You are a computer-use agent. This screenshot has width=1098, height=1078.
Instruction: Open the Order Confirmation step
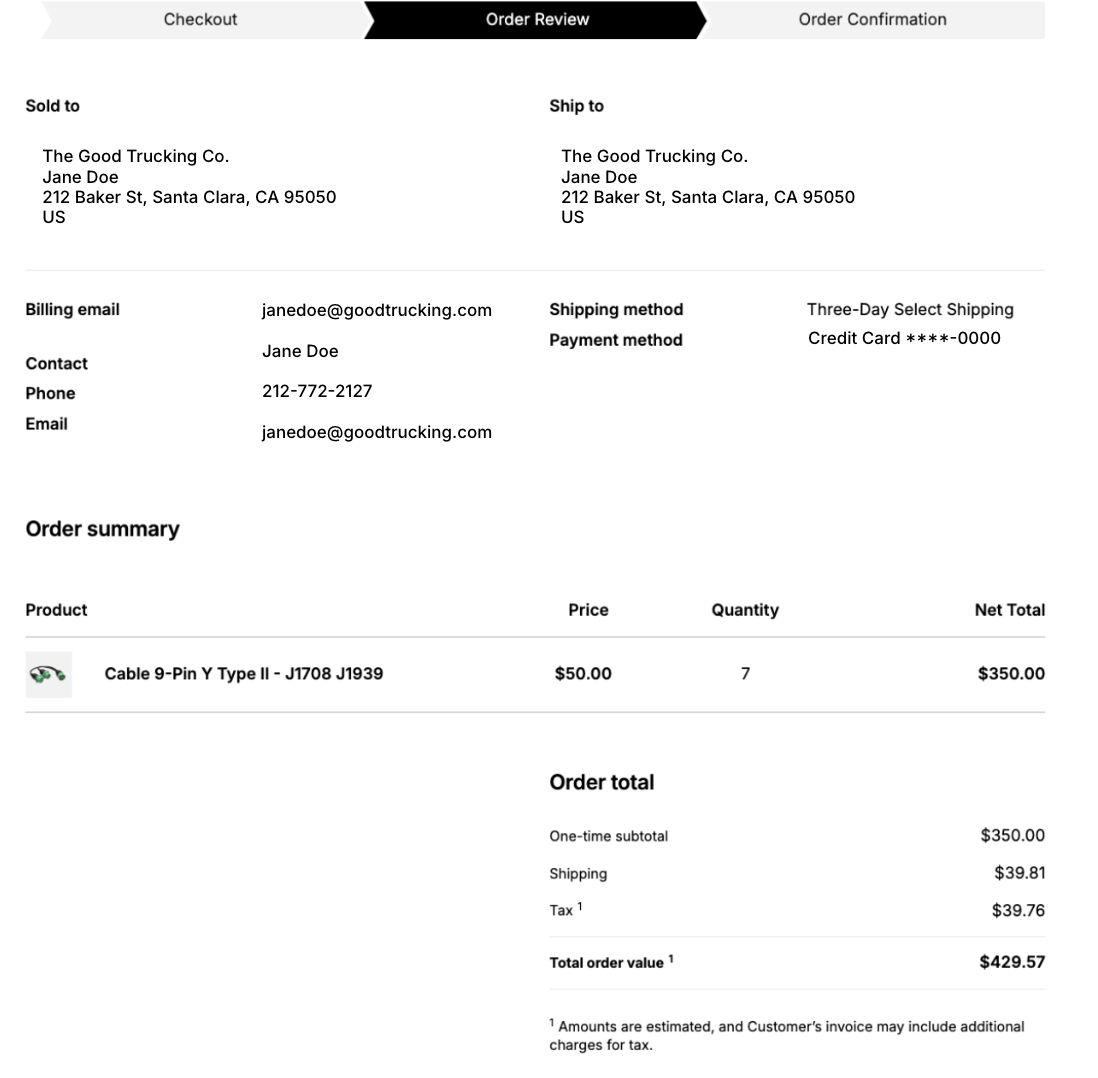point(872,19)
